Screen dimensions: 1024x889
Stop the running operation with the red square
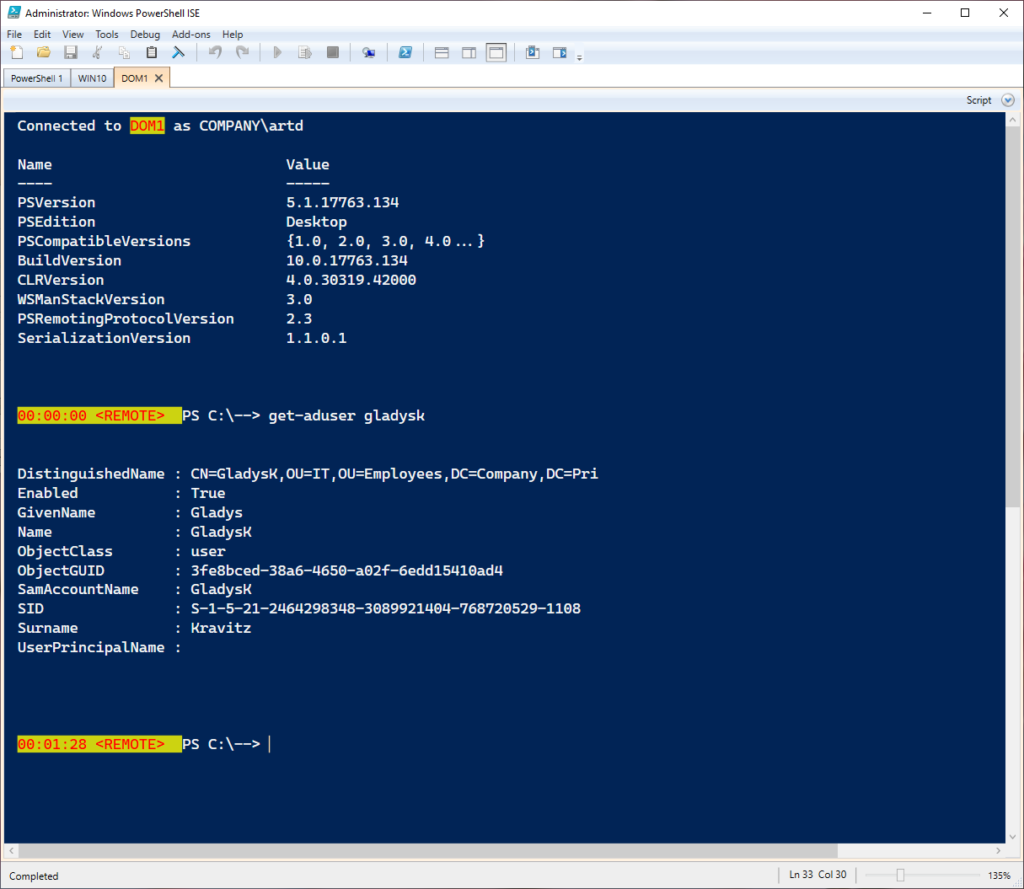[x=333, y=52]
